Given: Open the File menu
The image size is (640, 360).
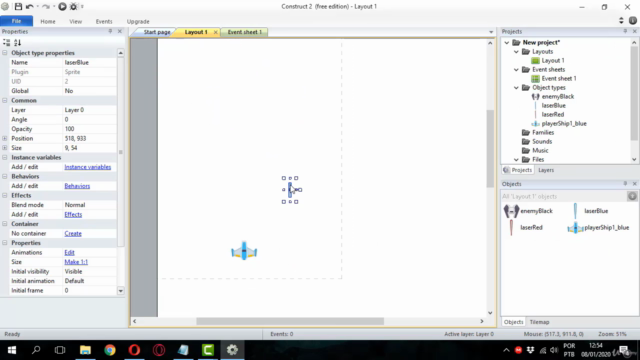Looking at the screenshot, I should (x=16, y=21).
